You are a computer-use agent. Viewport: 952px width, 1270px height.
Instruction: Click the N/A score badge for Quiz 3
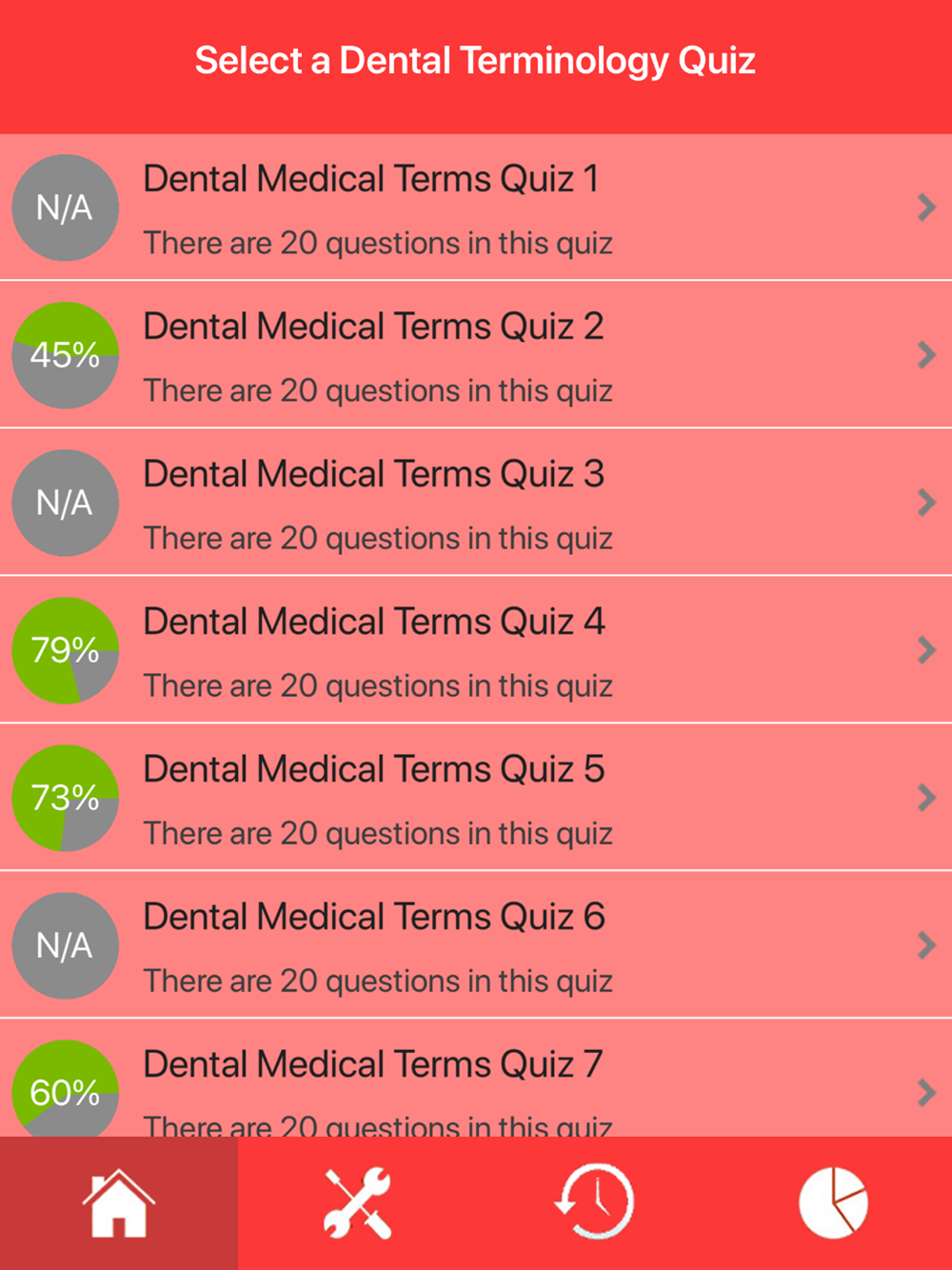[x=65, y=503]
